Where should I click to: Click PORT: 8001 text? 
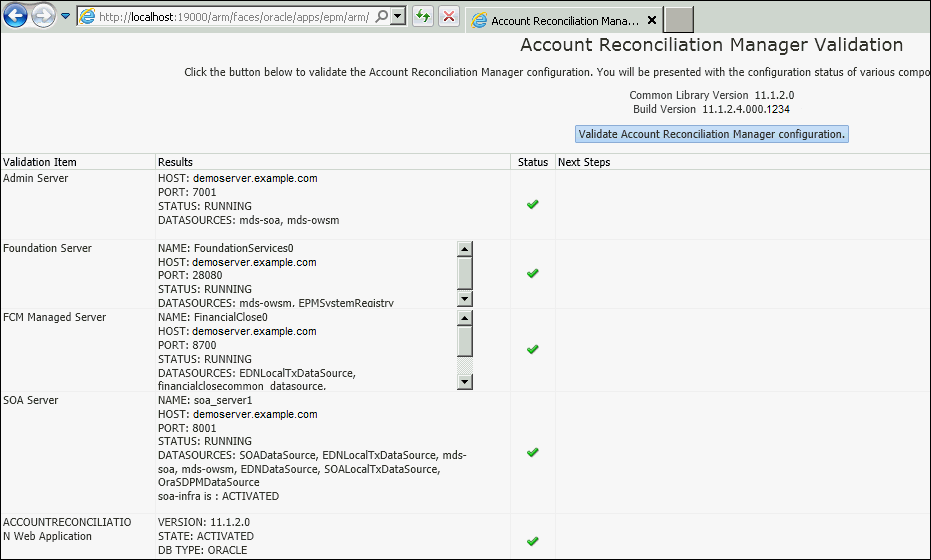pos(187,428)
